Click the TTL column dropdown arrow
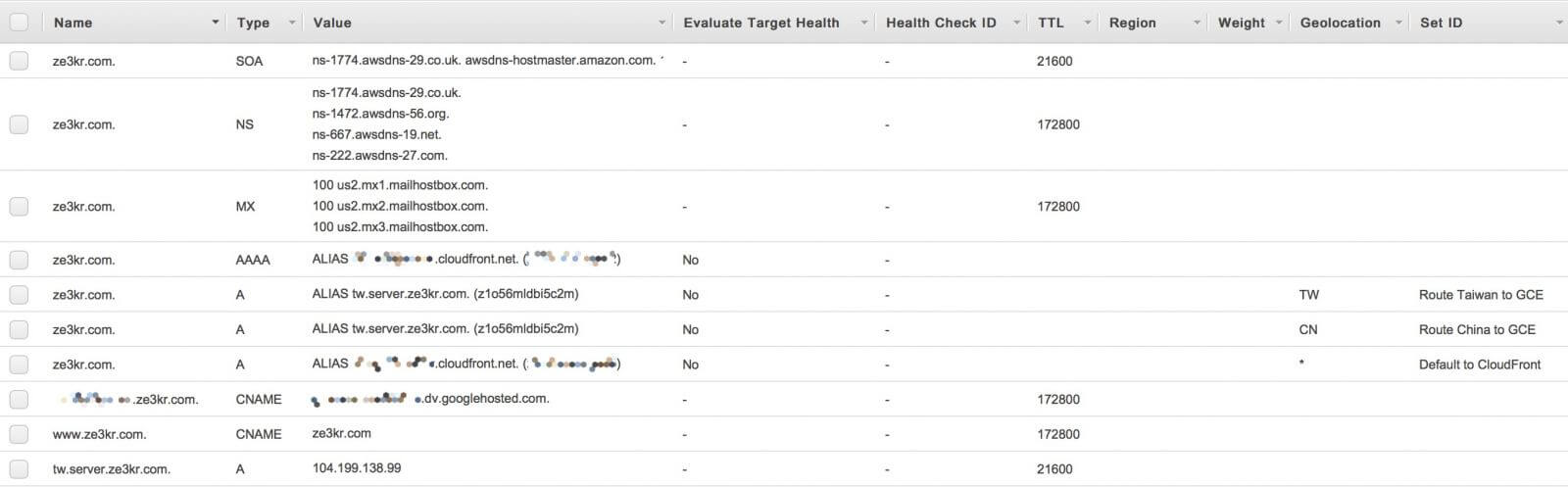 pyautogui.click(x=1087, y=23)
